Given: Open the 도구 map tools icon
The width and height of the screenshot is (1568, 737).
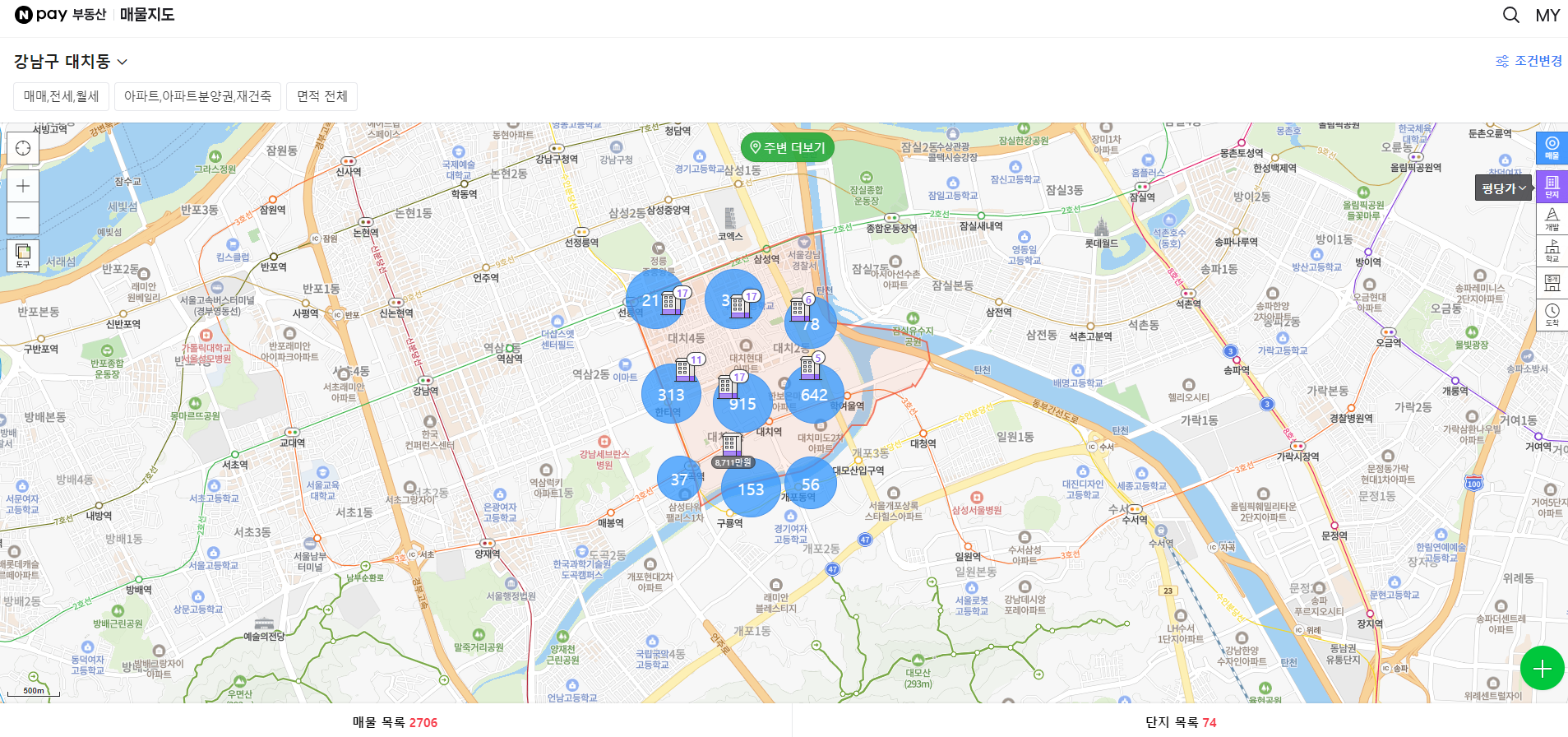Looking at the screenshot, I should pos(23,254).
